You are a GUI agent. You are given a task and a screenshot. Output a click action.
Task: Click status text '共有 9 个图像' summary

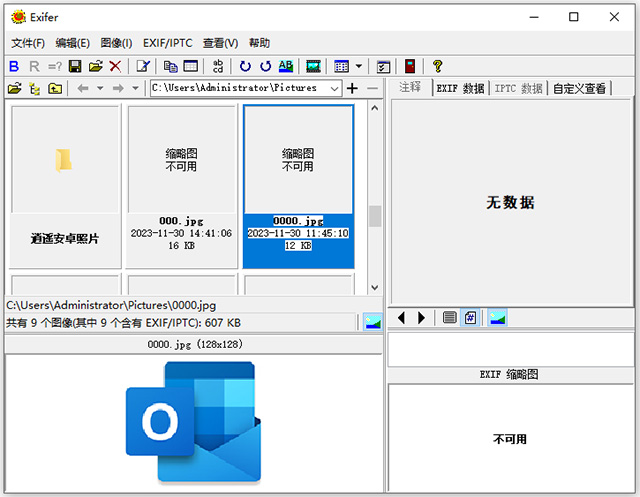click(123, 323)
